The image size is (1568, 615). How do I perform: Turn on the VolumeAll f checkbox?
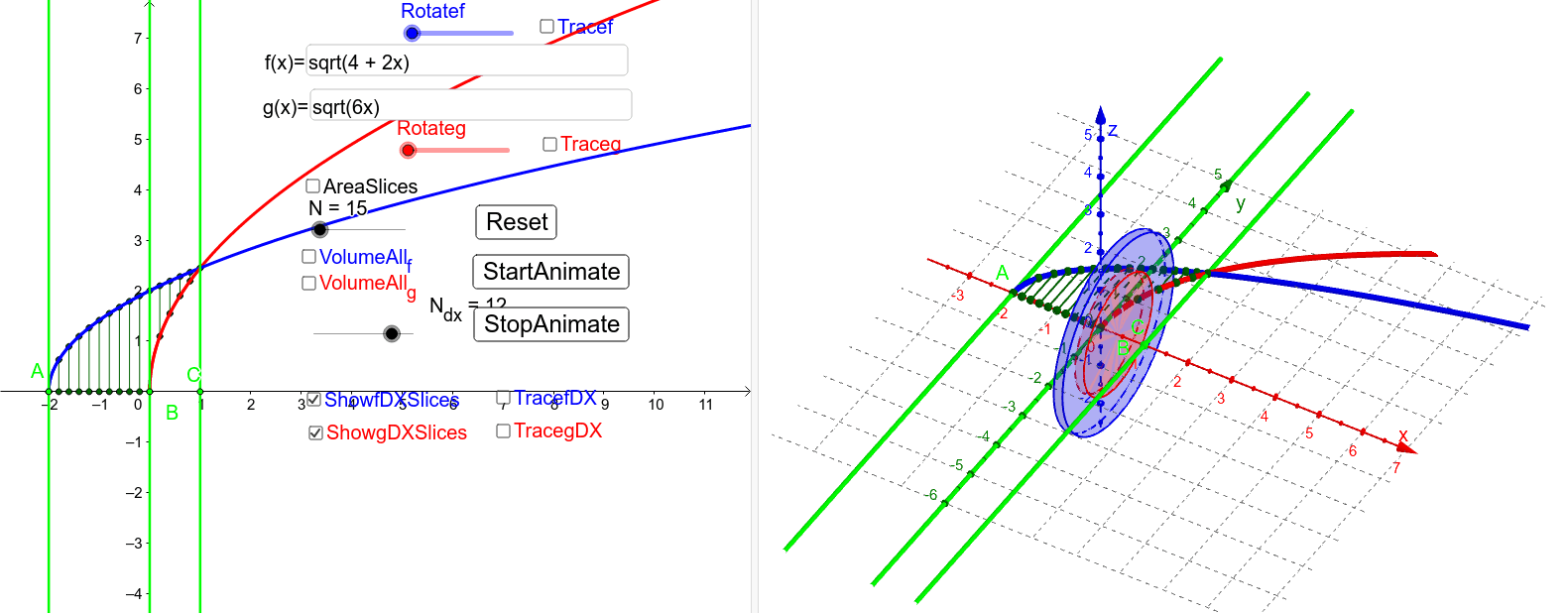coord(309,257)
